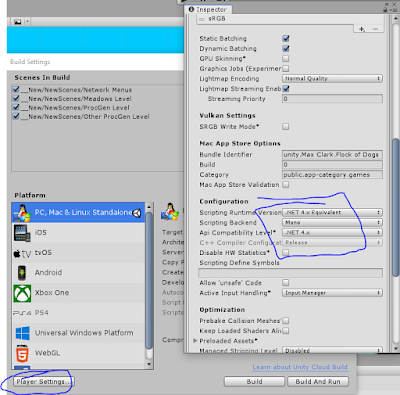
Task: Open the C++ Compiler Configuration dropdown
Action: coord(332,243)
